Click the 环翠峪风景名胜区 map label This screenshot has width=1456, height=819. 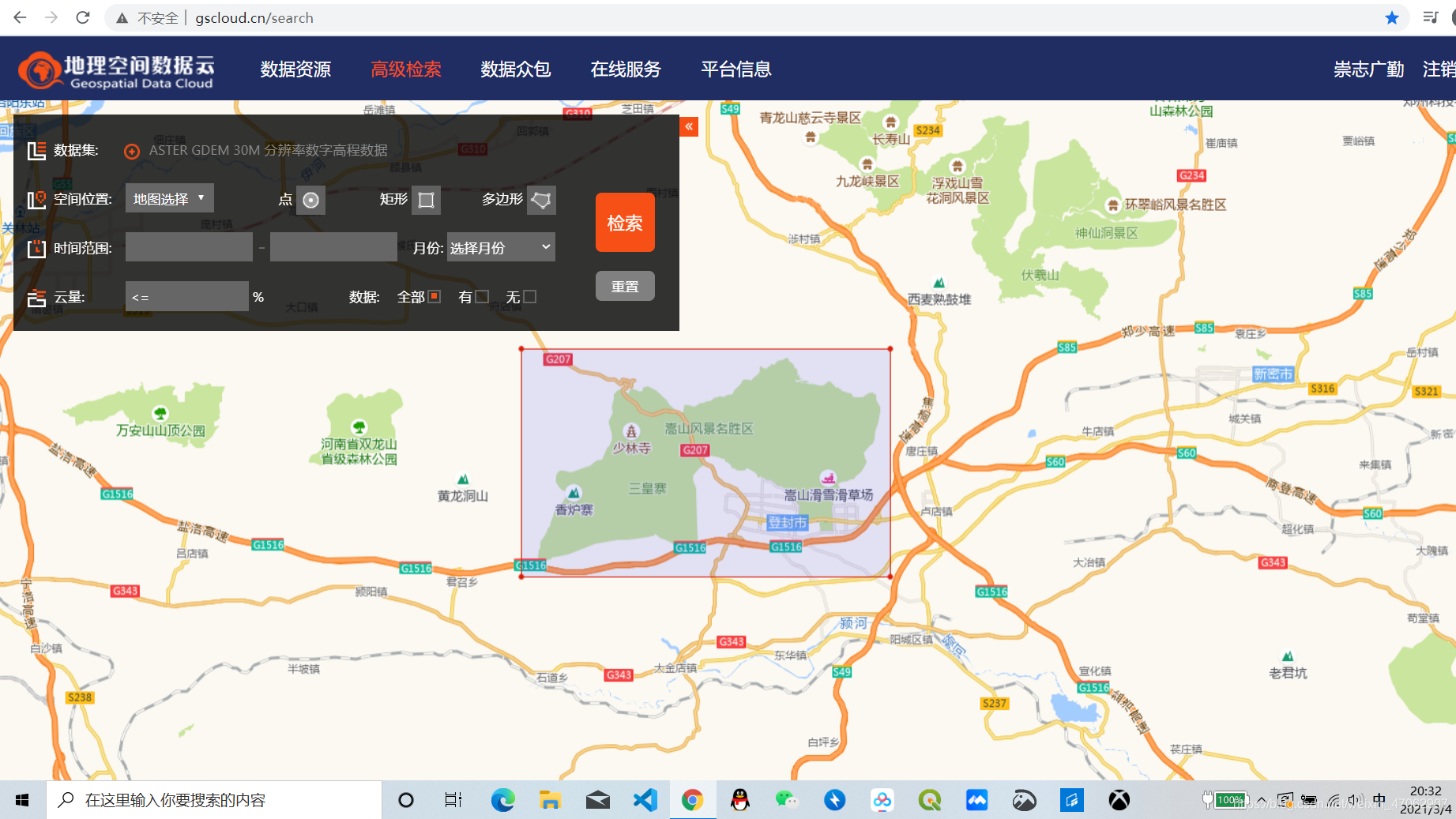click(1176, 205)
